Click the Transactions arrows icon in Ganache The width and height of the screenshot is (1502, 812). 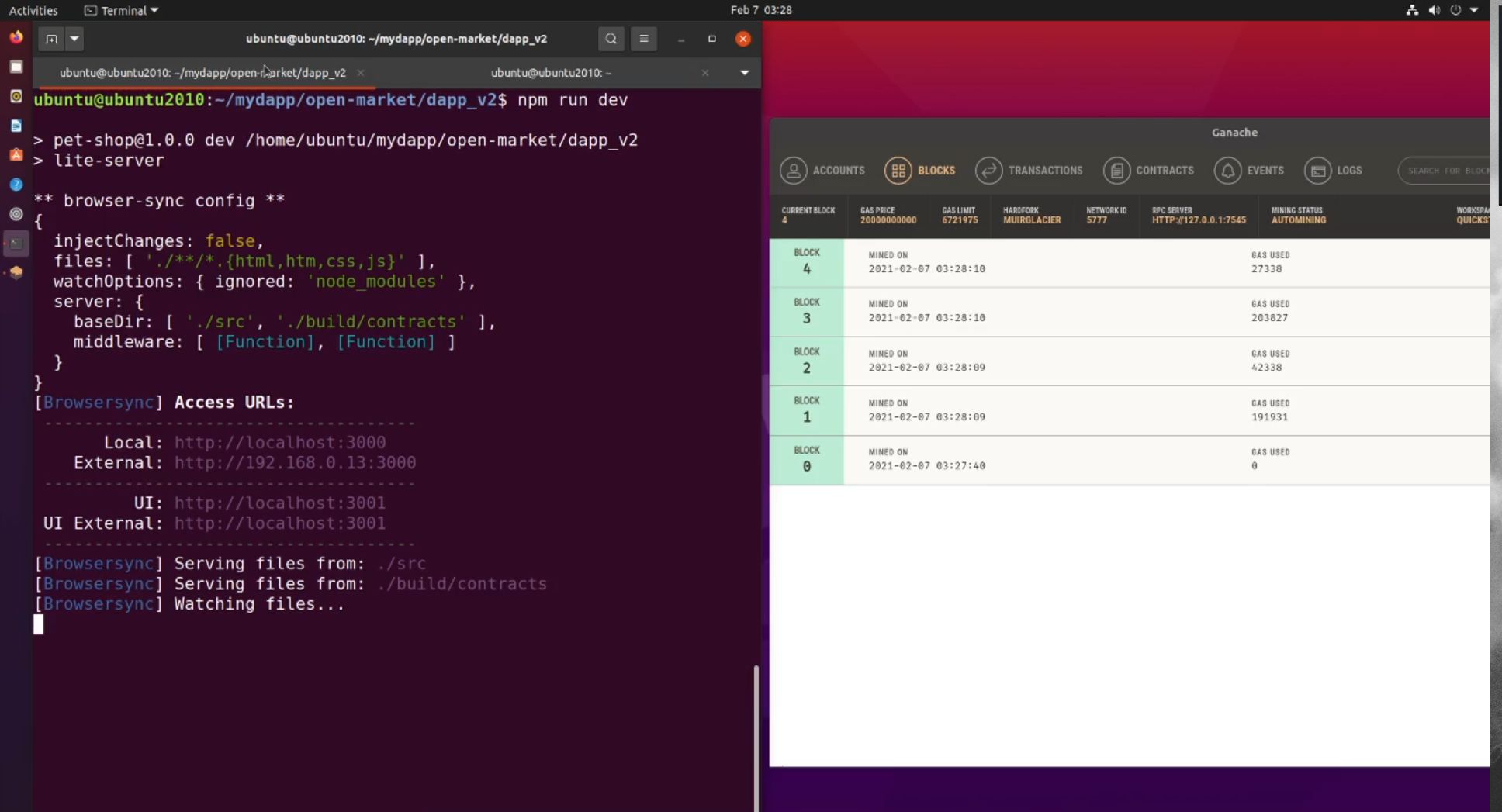pos(989,171)
